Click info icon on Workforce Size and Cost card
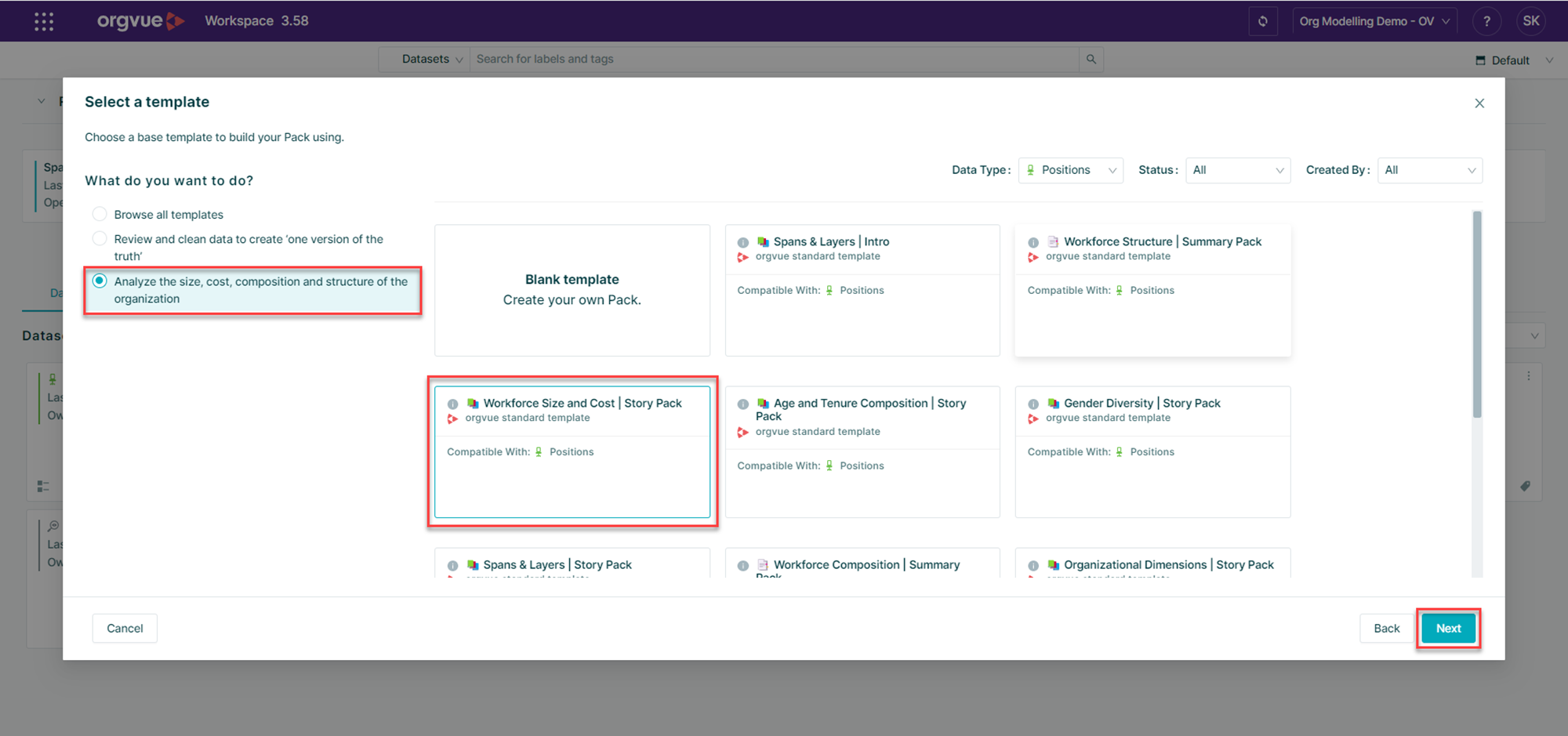 click(x=453, y=404)
